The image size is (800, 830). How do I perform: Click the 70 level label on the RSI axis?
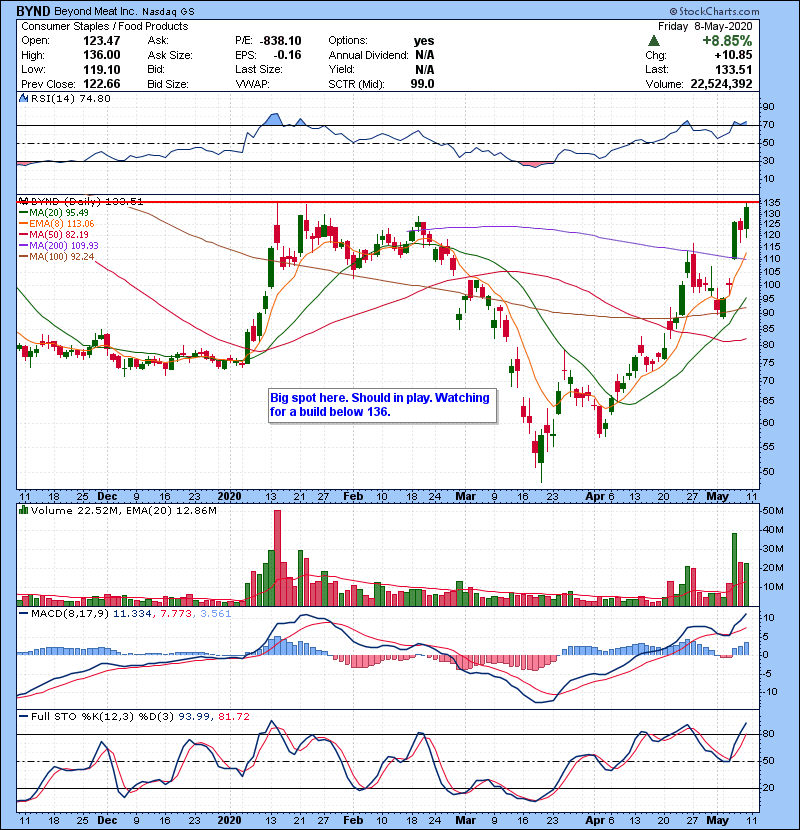(768, 125)
